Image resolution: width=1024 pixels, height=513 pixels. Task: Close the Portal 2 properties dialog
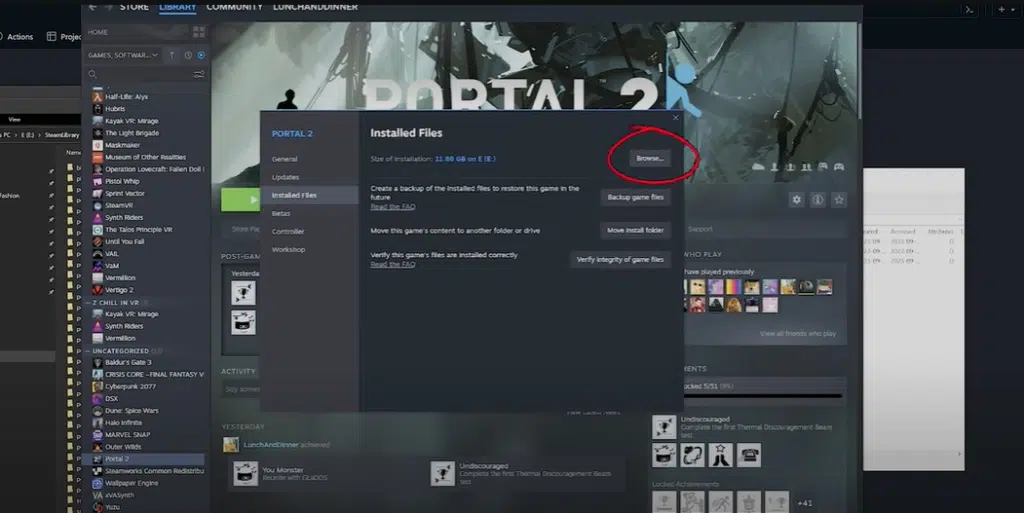(675, 118)
